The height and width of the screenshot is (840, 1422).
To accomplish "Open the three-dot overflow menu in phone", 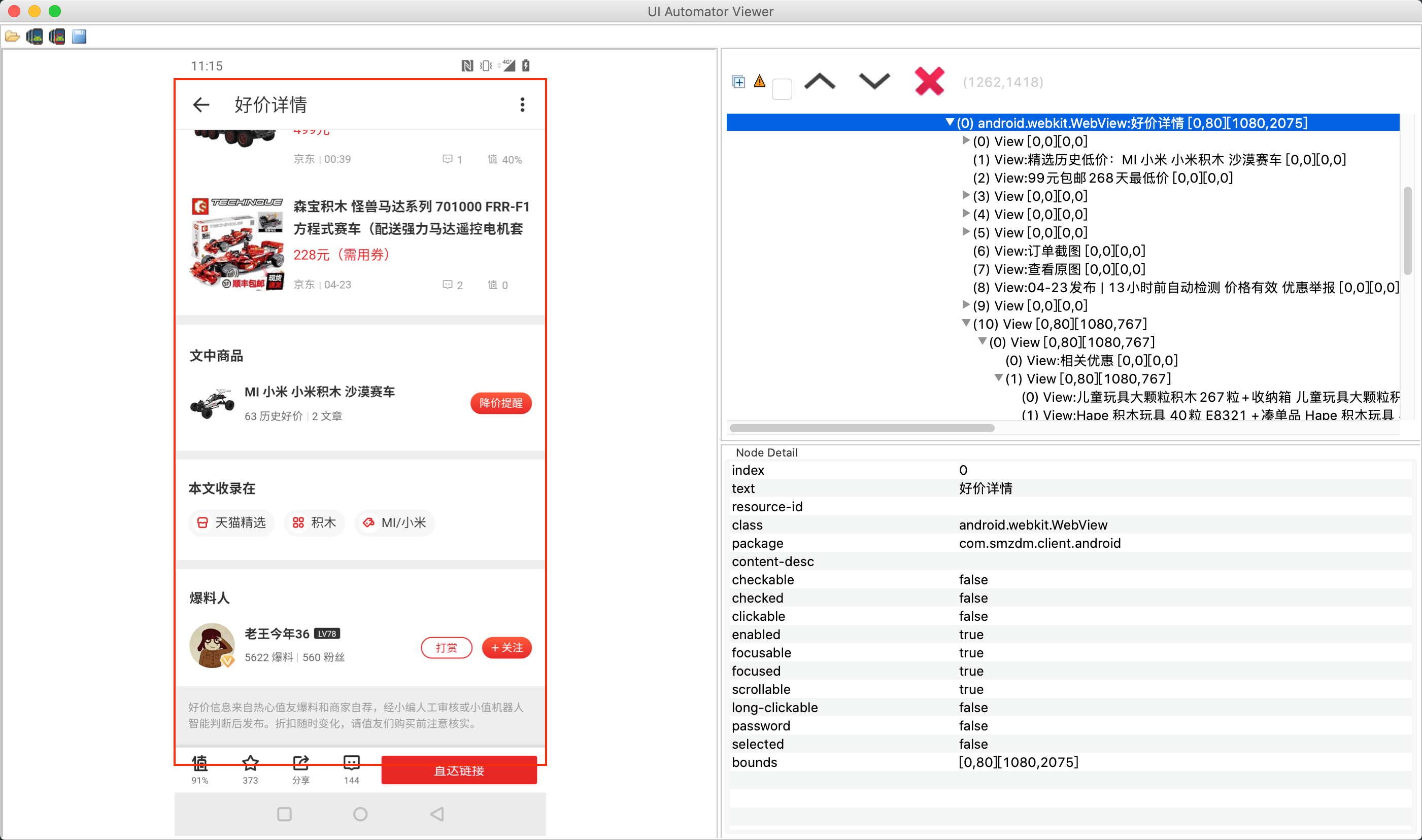I will [x=522, y=104].
